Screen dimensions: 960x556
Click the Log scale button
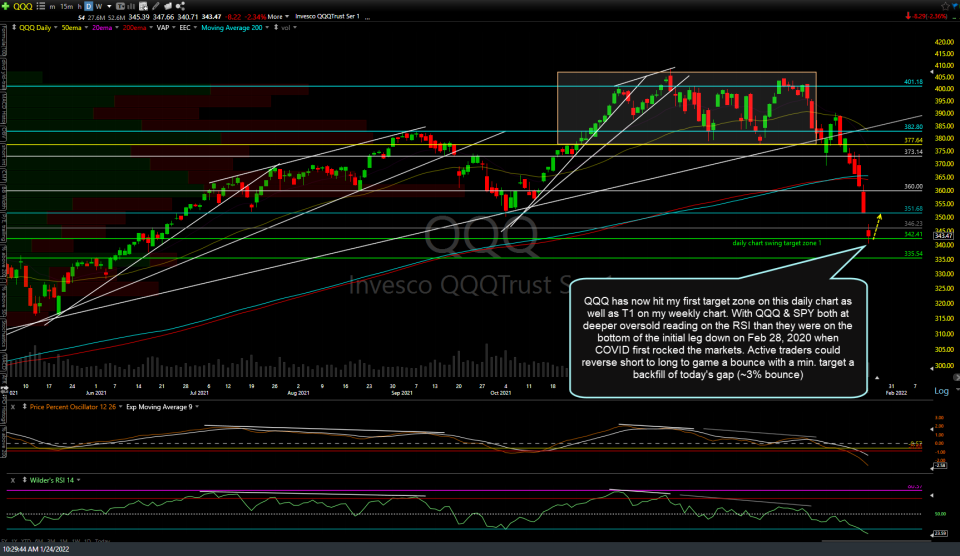pos(941,391)
